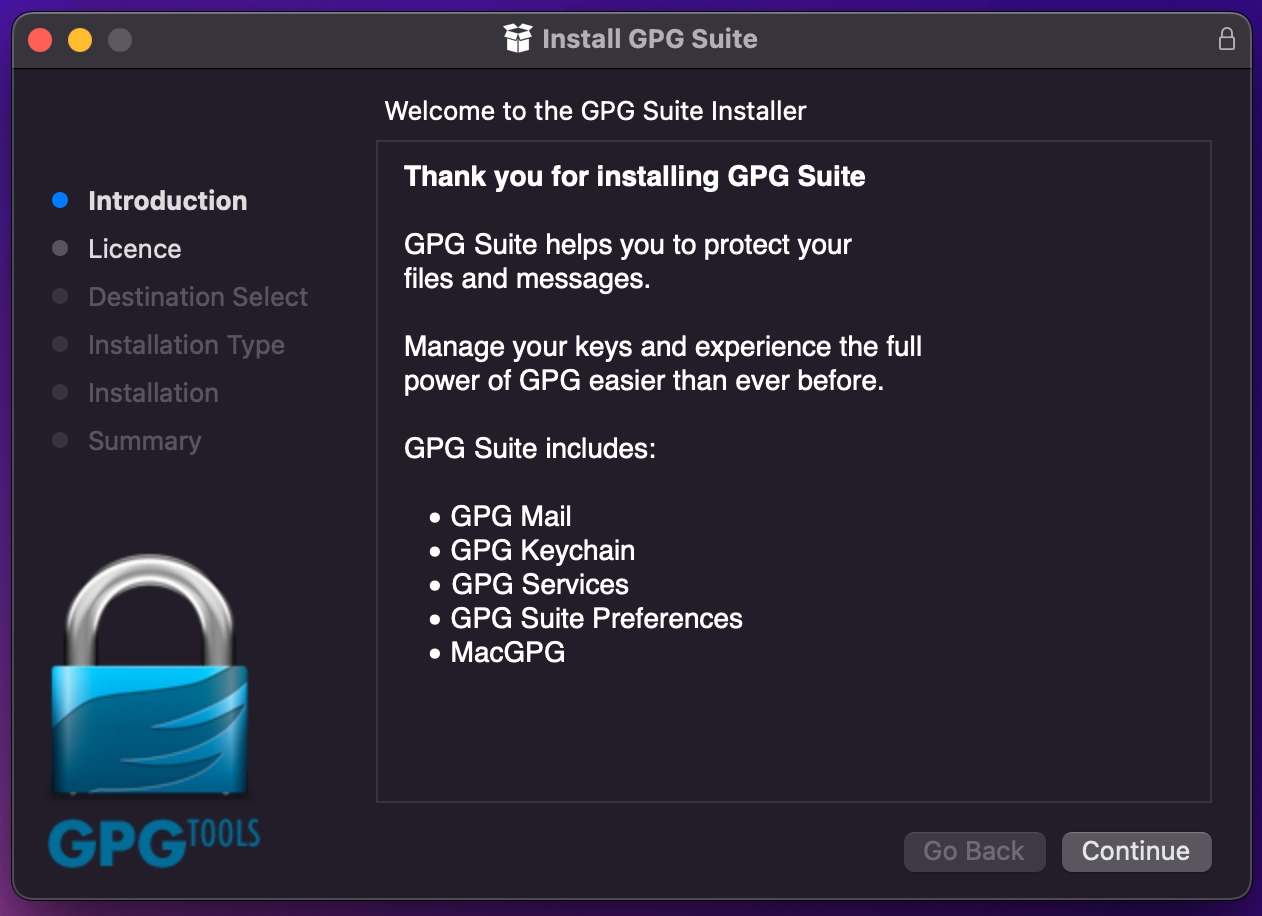Click the grey bullet next to Licence
The width and height of the screenshot is (1262, 916).
(60, 248)
